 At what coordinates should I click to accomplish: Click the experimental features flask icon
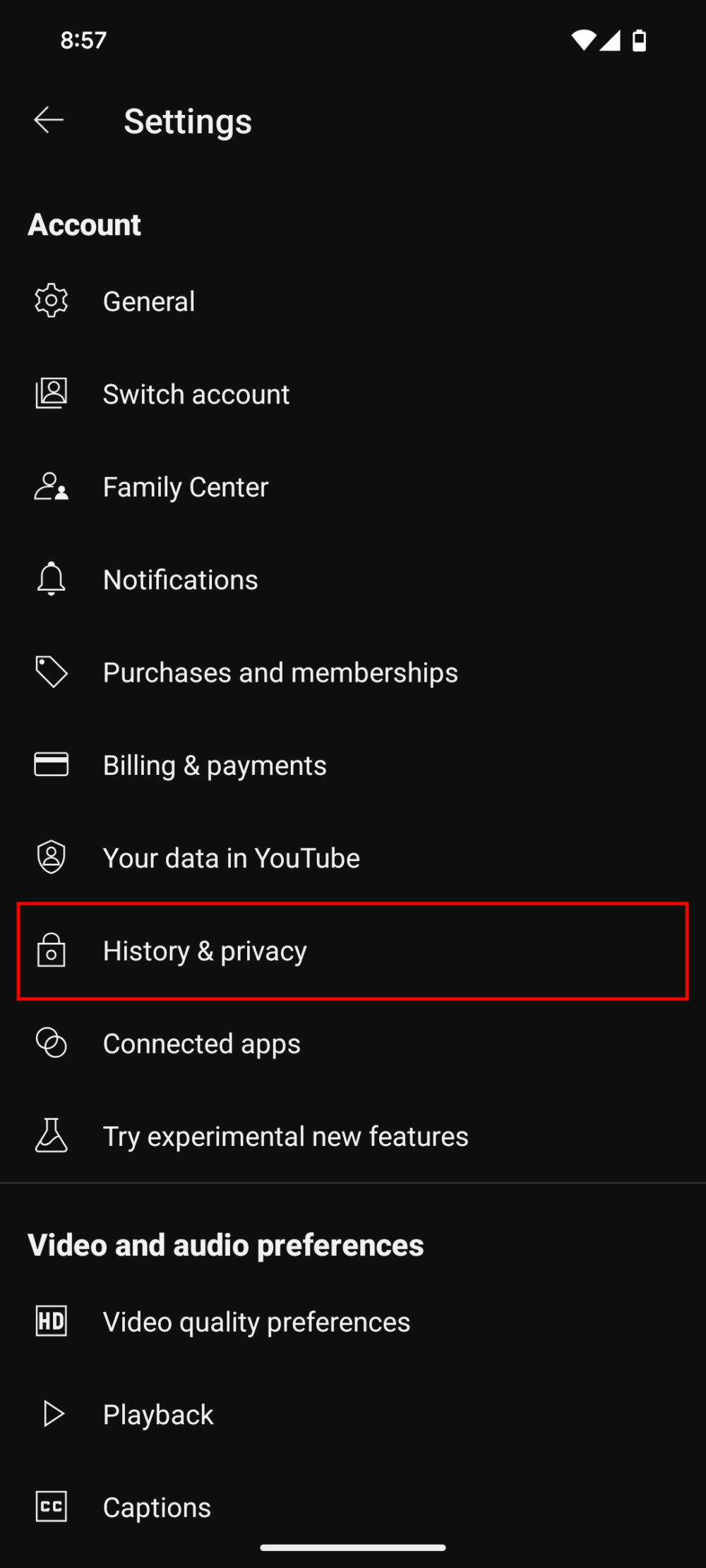[50, 1135]
